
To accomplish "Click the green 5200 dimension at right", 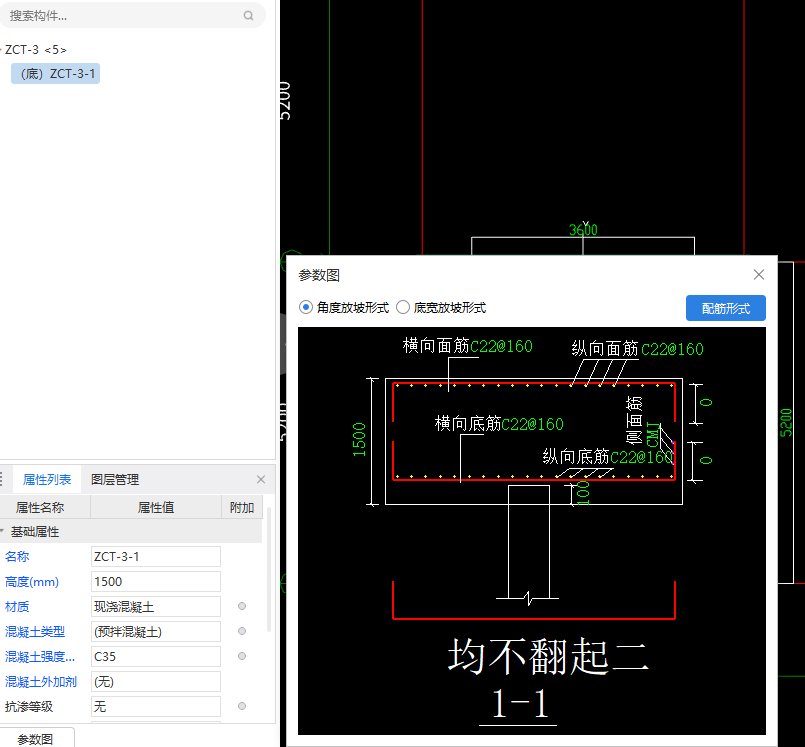I will click(x=786, y=423).
